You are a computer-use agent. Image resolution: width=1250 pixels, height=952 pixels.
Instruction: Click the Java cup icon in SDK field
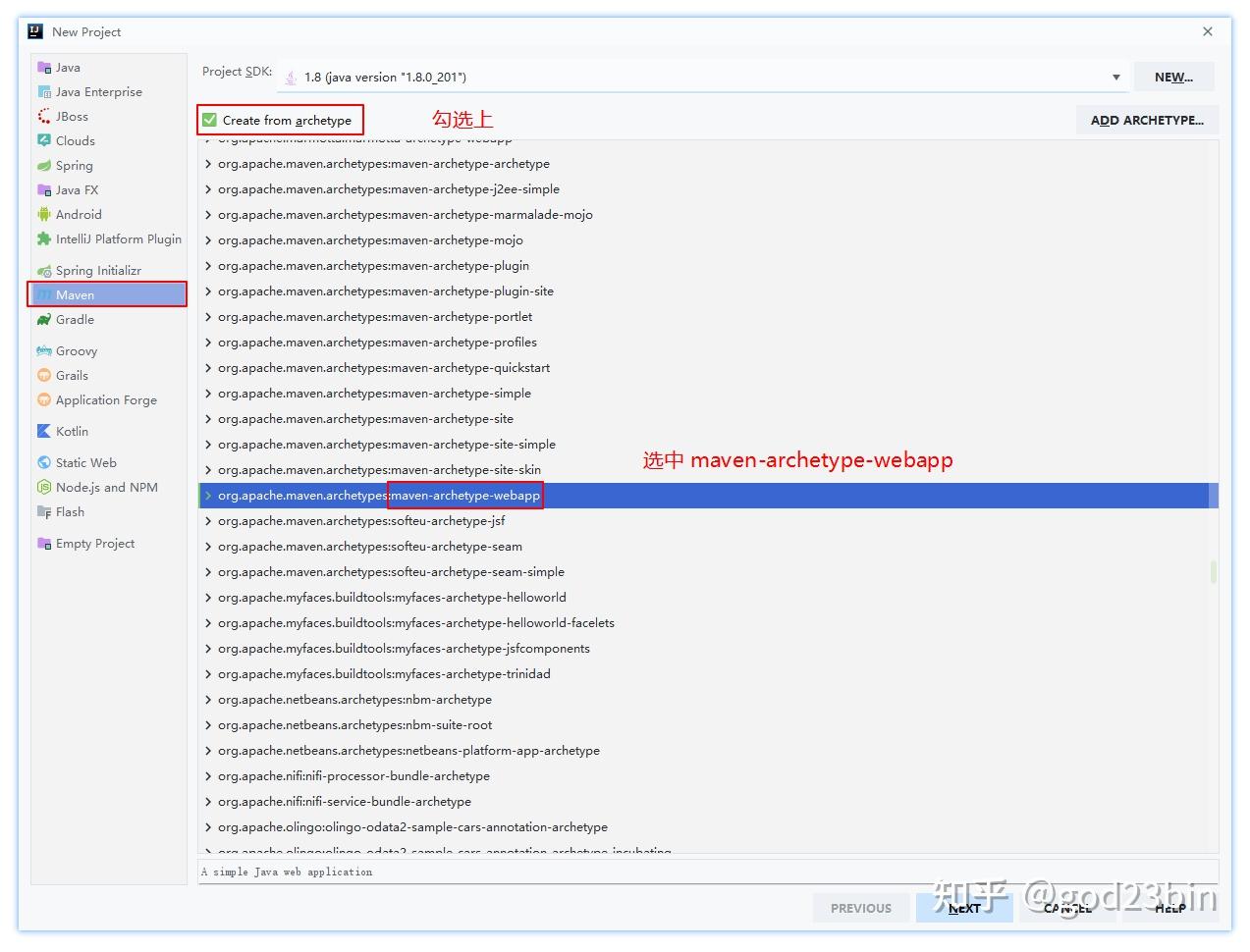[291, 78]
